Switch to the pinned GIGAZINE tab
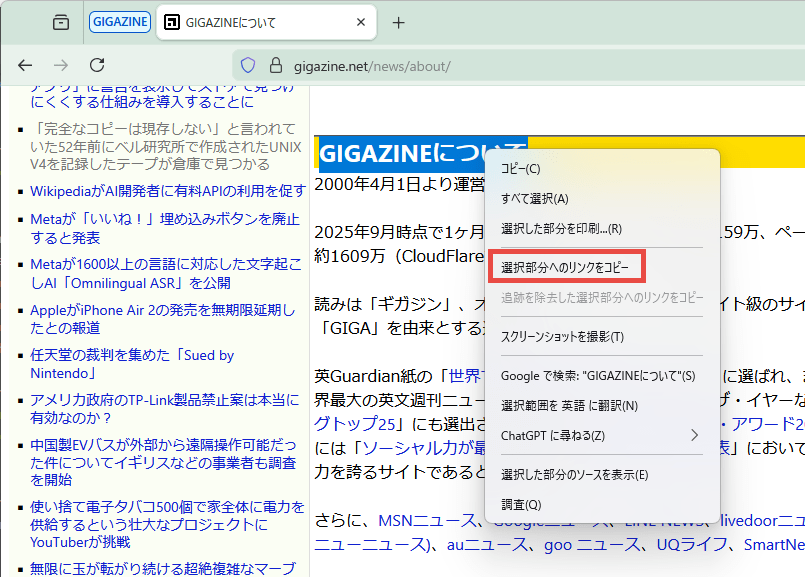 point(119,23)
